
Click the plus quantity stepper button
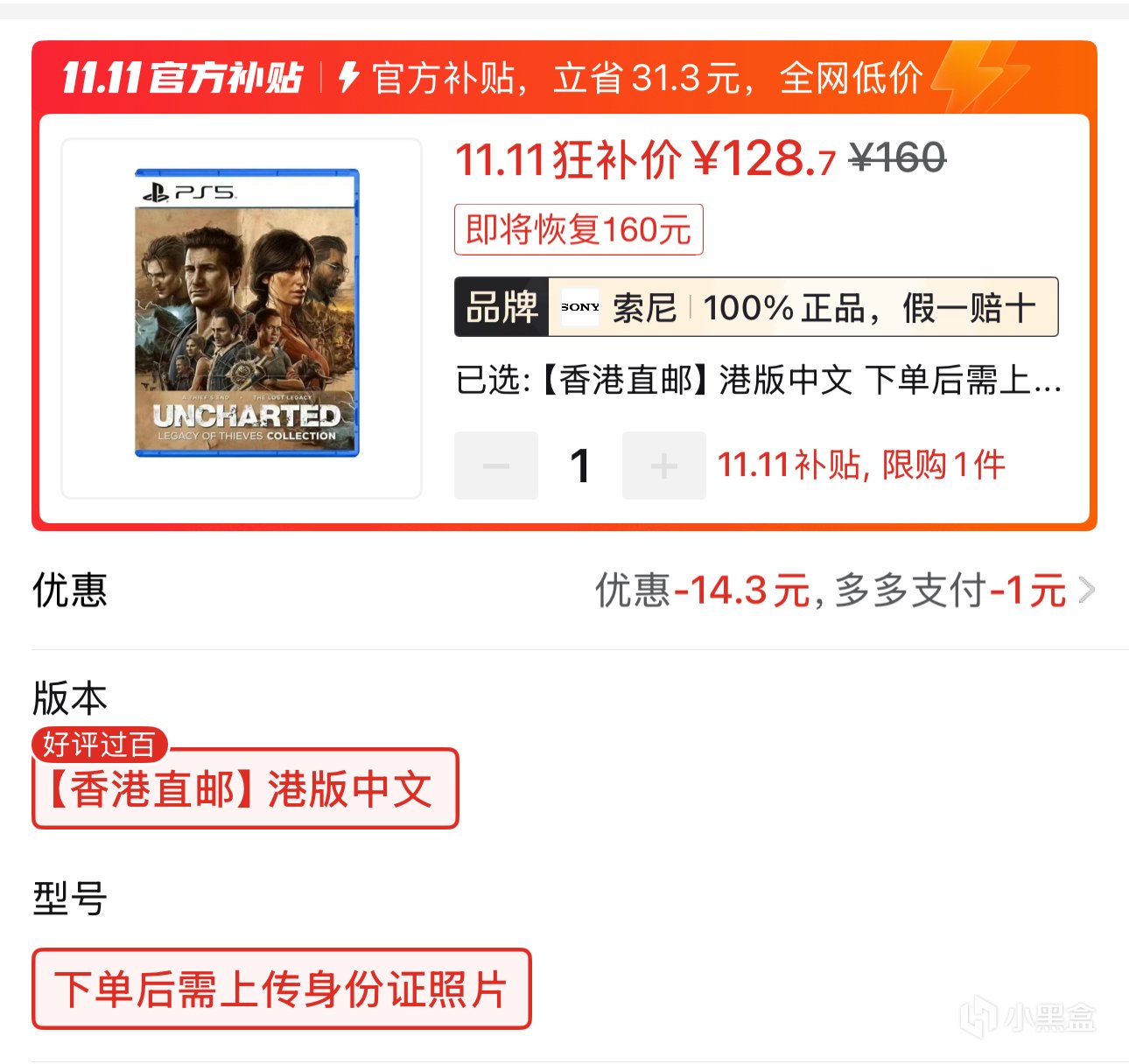click(663, 465)
